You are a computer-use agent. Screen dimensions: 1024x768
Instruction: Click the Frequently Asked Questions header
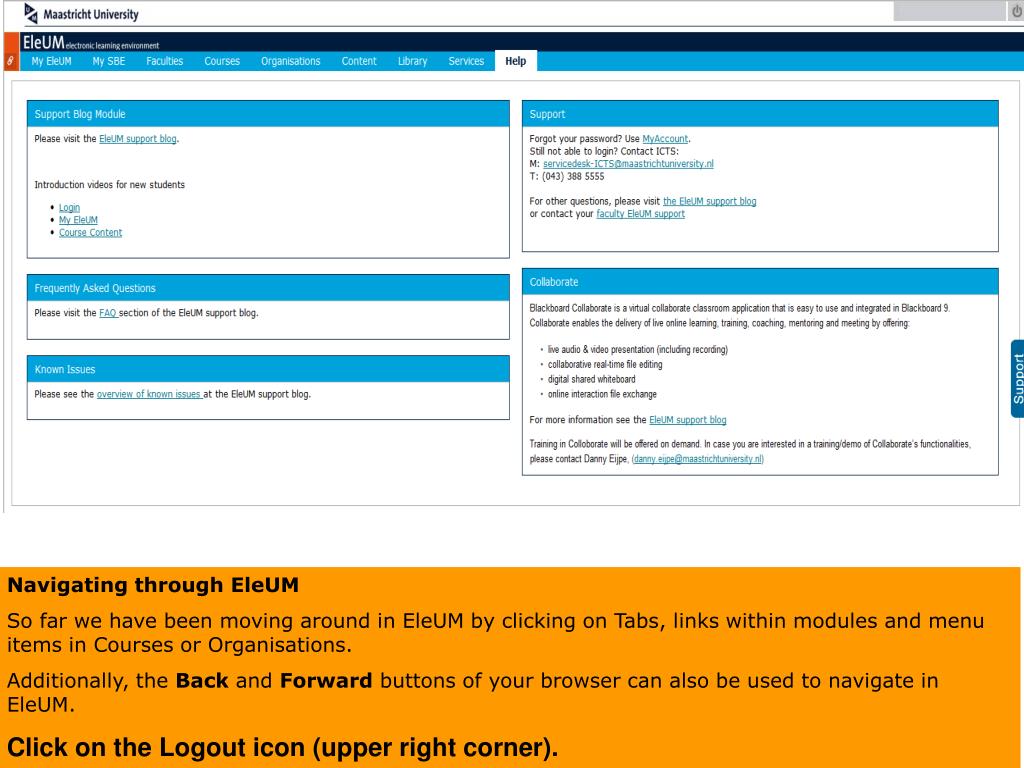coord(268,288)
